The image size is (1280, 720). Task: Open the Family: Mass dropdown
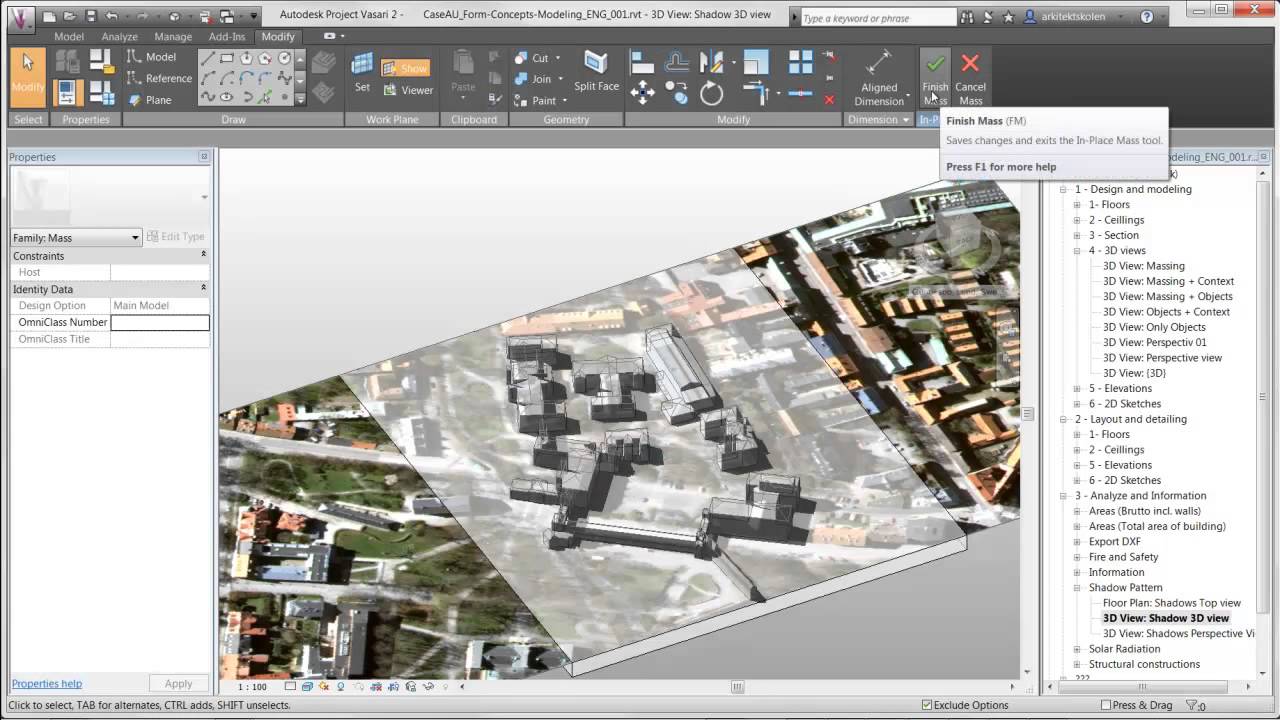click(135, 237)
